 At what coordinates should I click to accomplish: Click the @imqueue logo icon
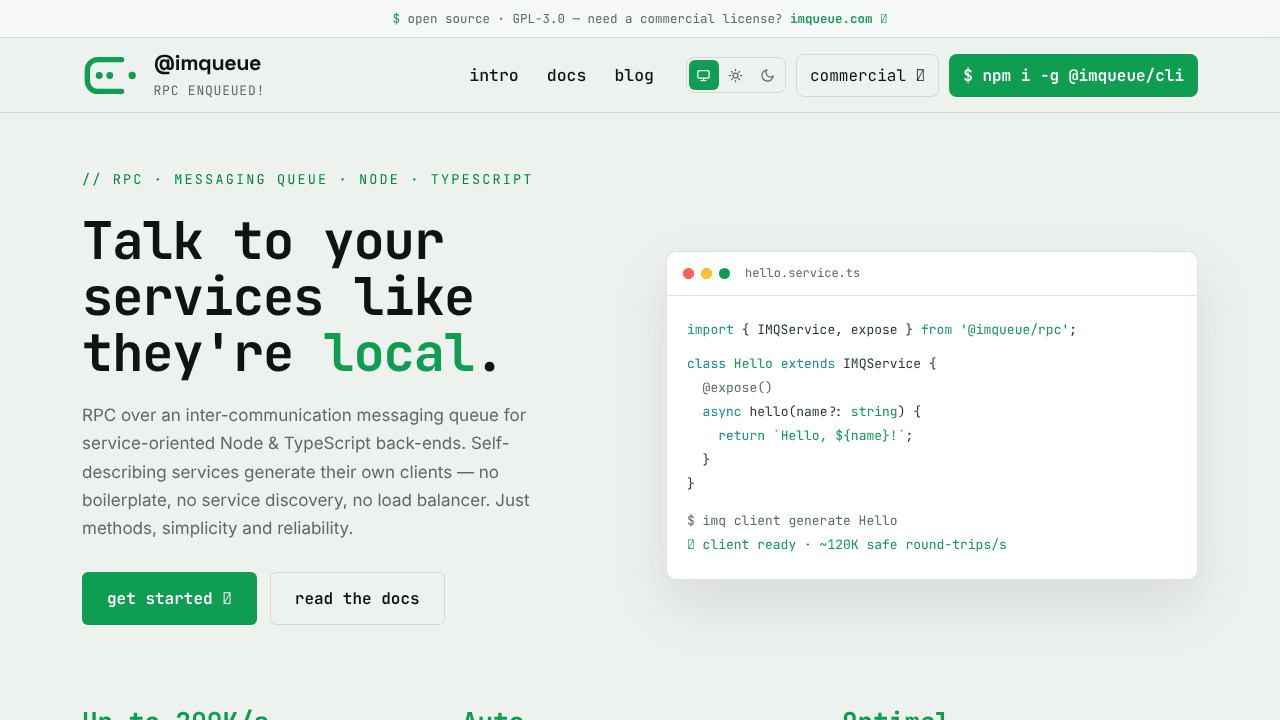point(110,75)
